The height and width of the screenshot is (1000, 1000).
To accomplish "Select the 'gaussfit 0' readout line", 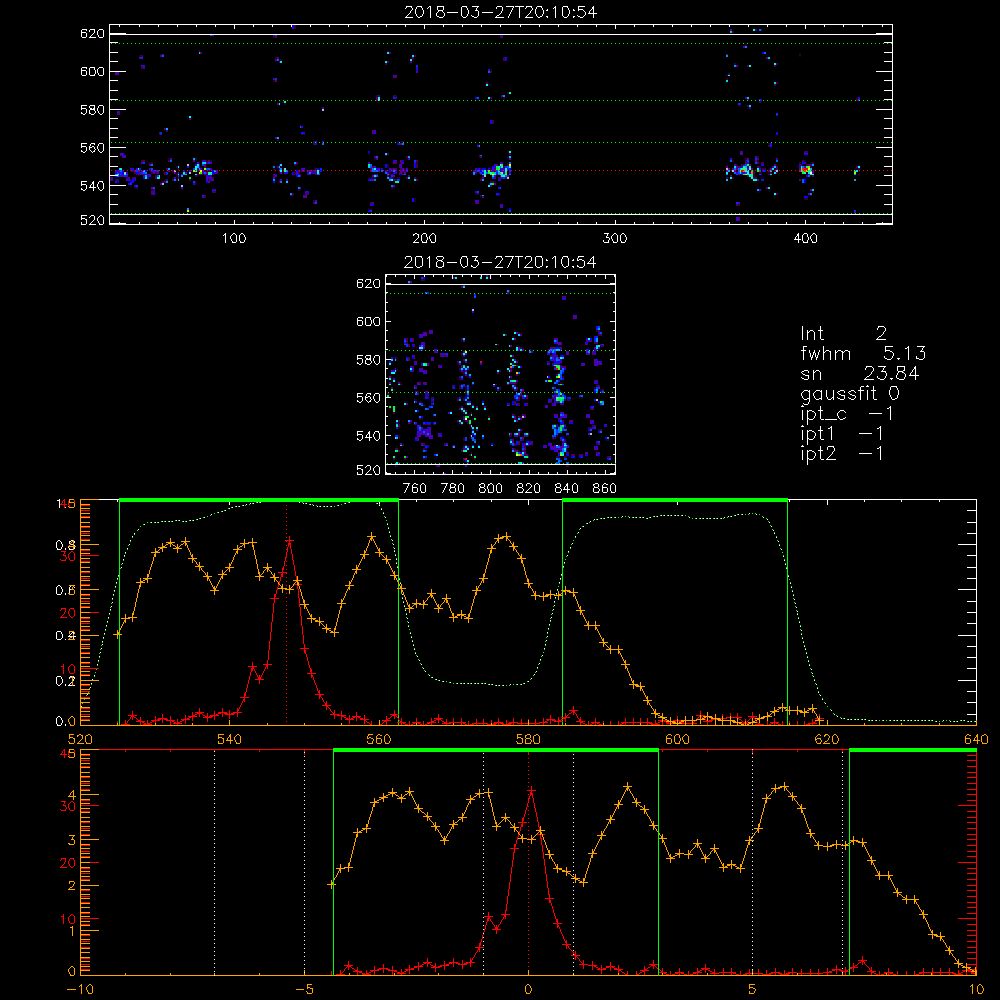I will 850,393.
